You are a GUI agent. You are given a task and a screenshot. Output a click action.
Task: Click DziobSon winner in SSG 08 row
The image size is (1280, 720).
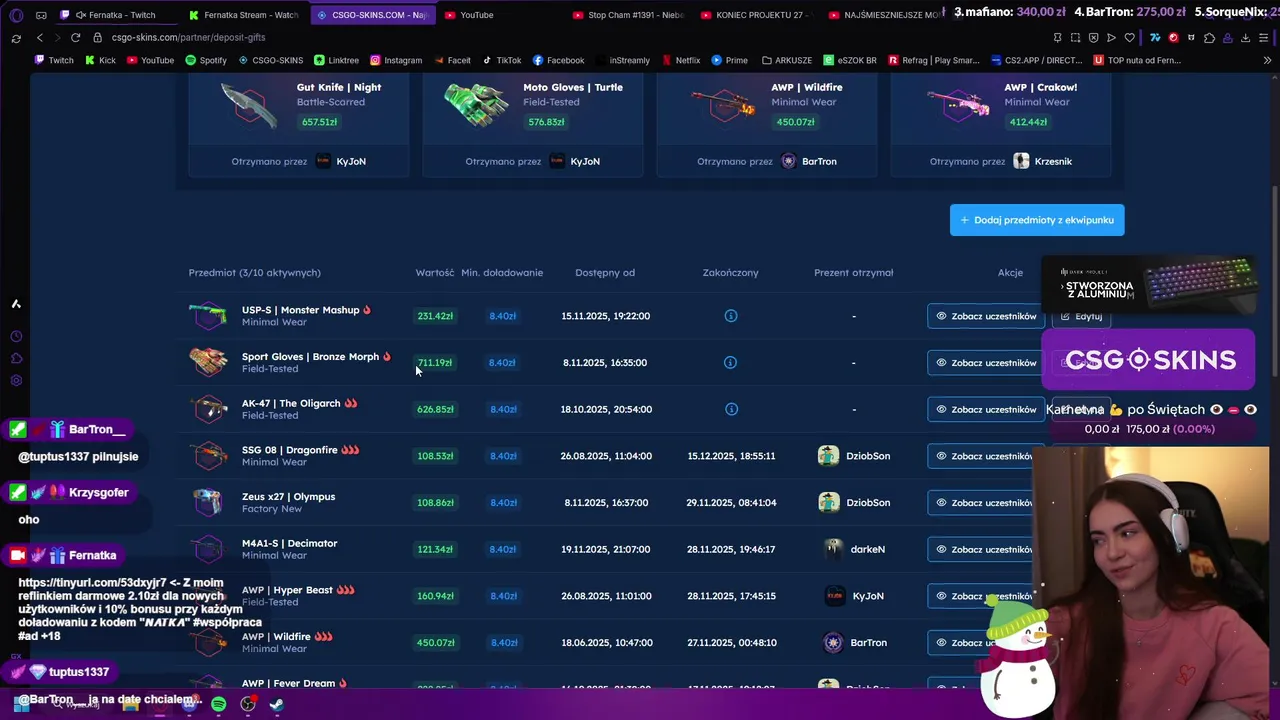point(854,456)
